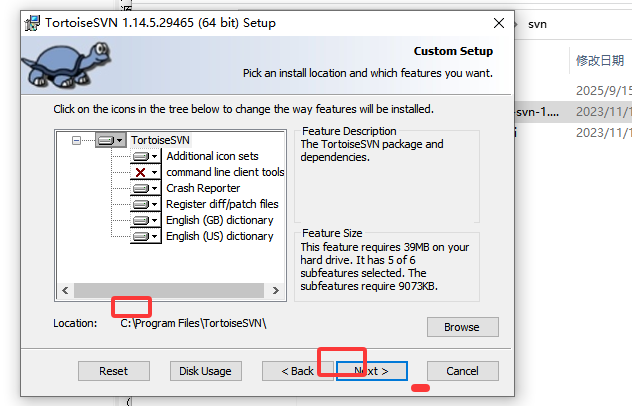The height and width of the screenshot is (406, 632).
Task: Open dropdown arrow beside command line client tools
Action: (x=154, y=173)
